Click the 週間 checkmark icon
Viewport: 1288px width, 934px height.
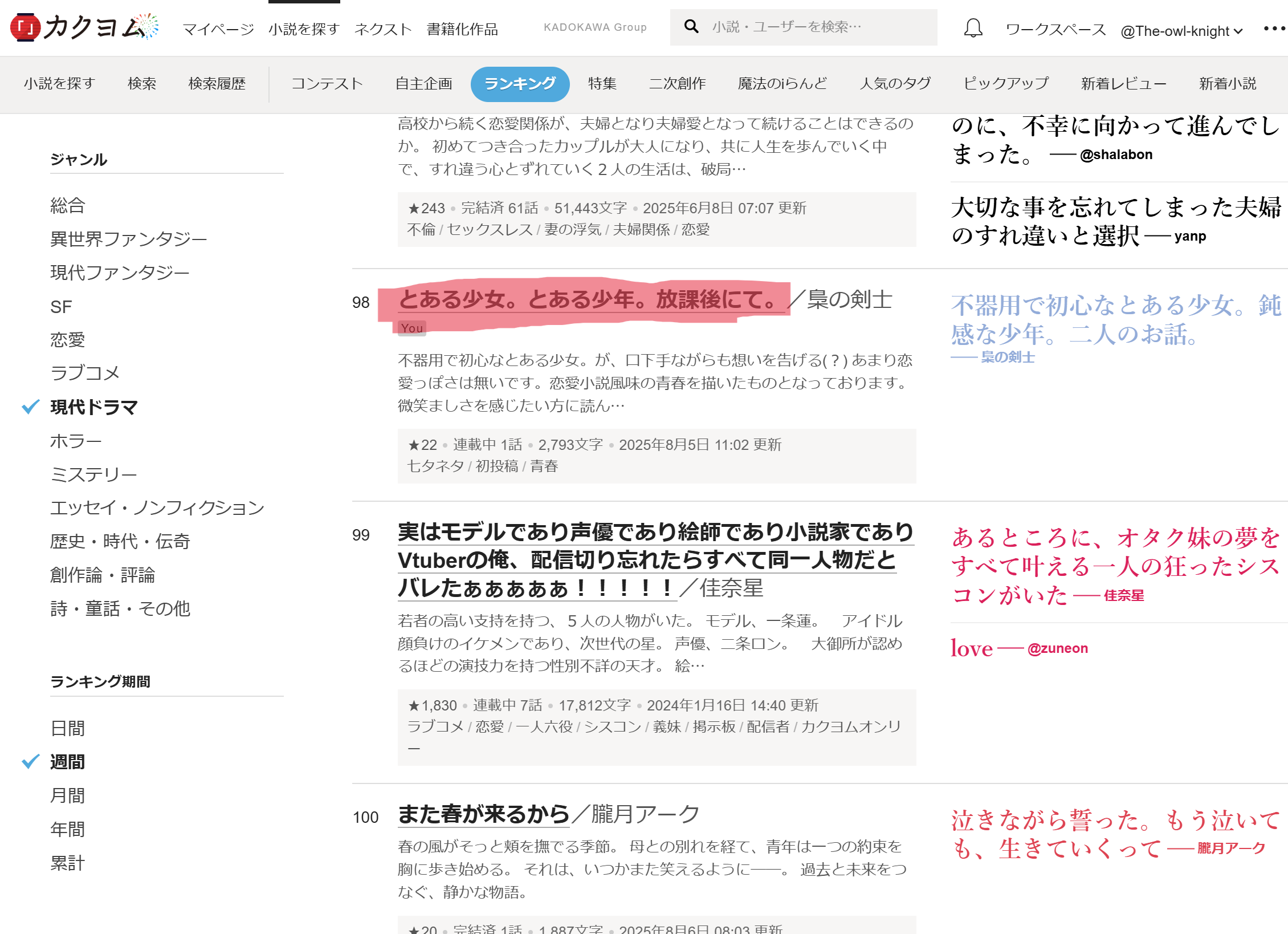[30, 762]
